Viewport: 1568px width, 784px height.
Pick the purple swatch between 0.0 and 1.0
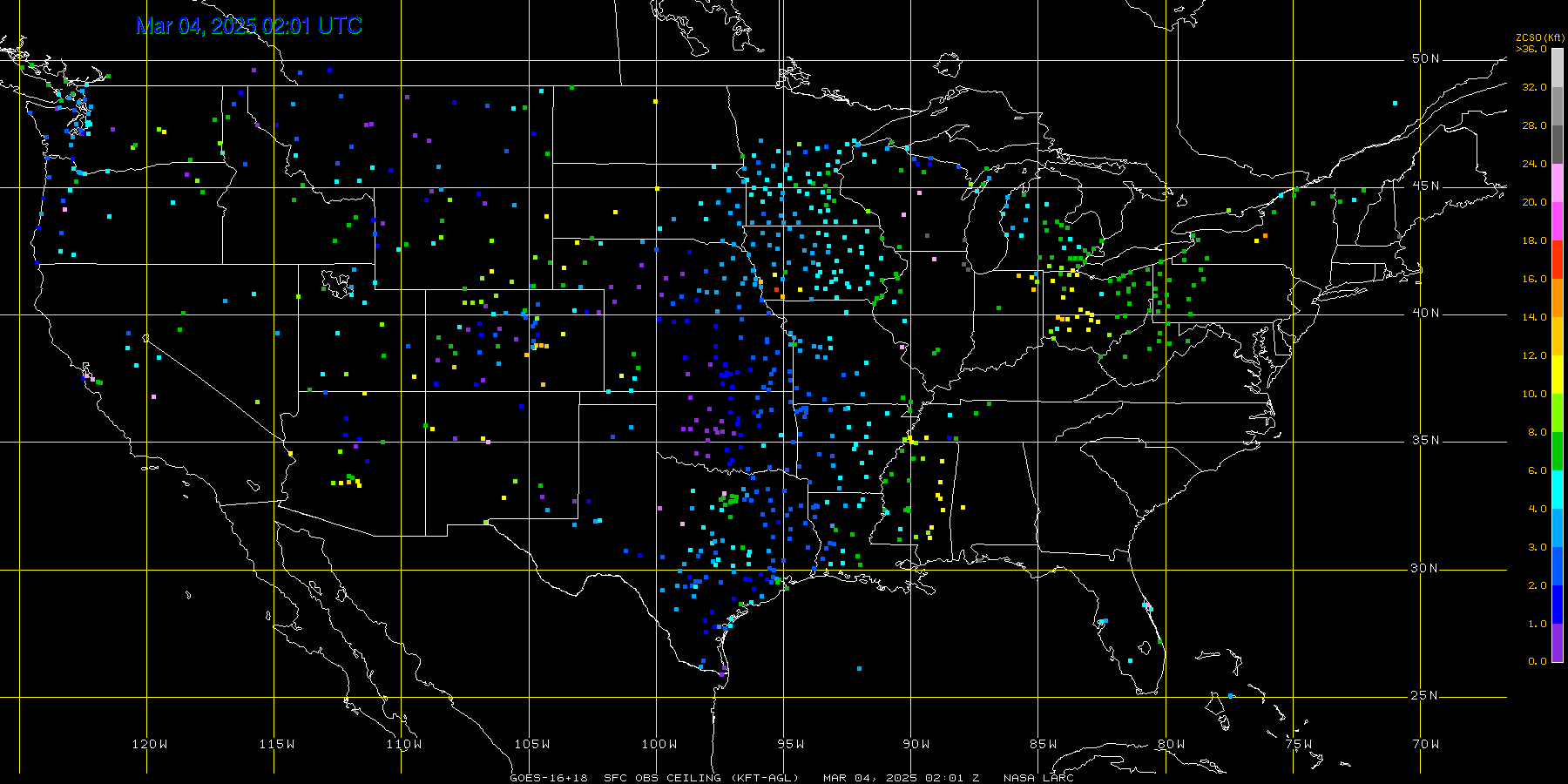[x=1558, y=643]
